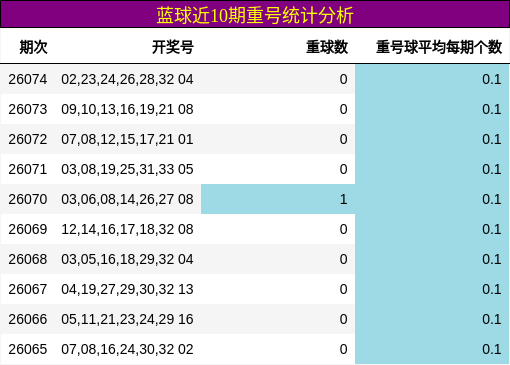
Task: Click repeat count 0 in row 26071
Action: 344,169
